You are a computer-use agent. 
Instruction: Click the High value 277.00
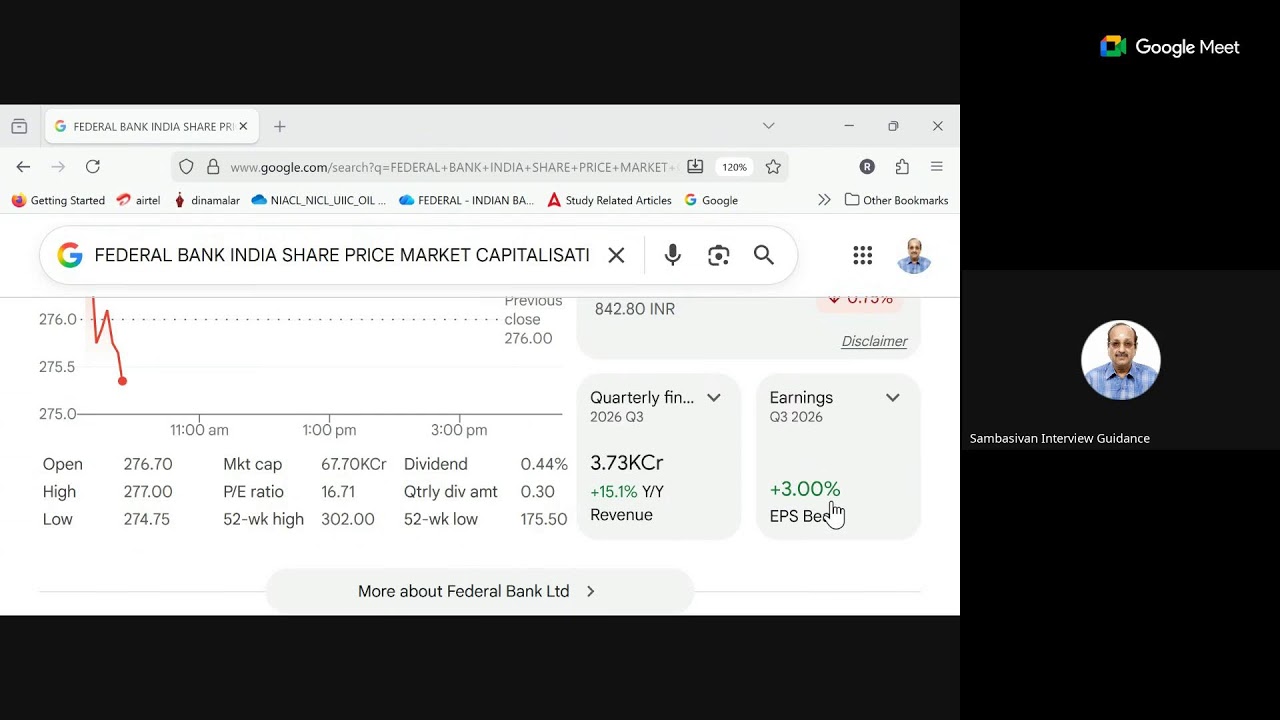(148, 492)
